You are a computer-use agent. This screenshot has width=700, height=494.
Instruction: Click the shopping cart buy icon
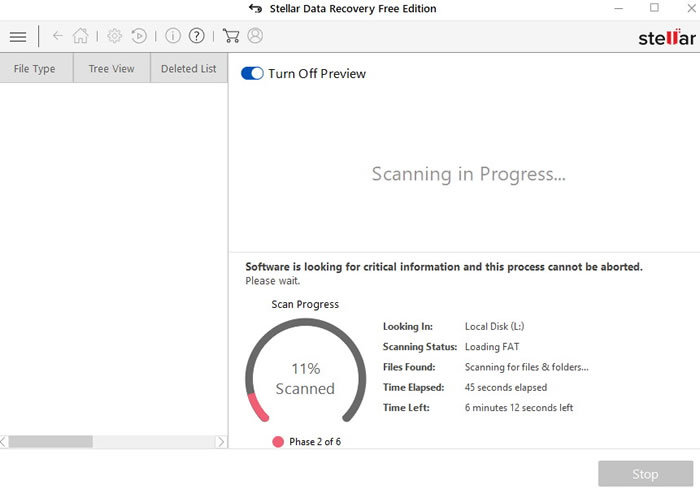(231, 36)
